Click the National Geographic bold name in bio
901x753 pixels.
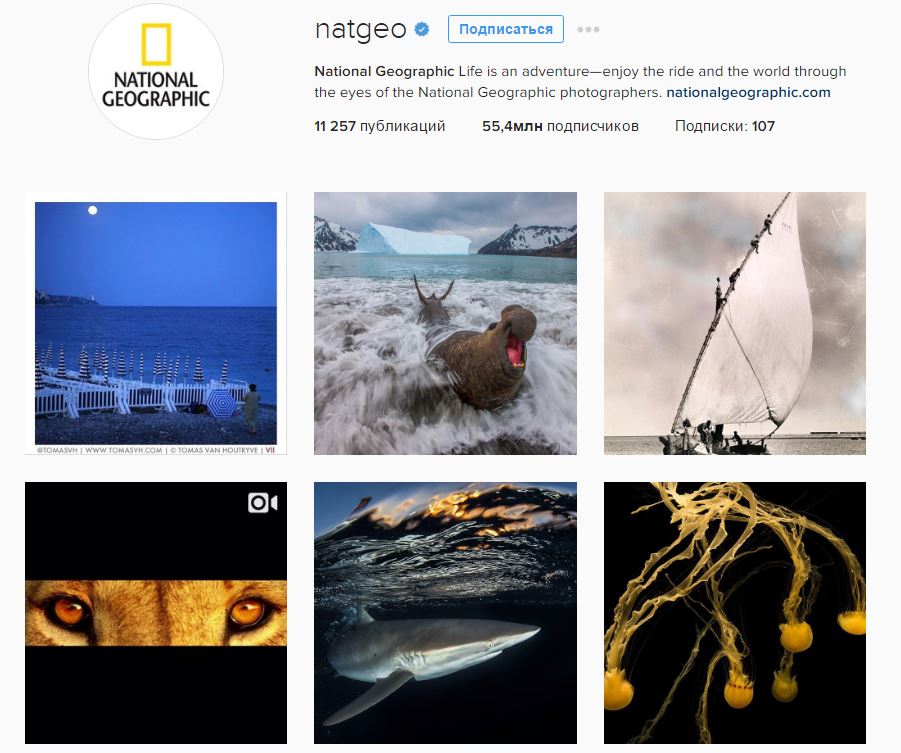click(384, 71)
